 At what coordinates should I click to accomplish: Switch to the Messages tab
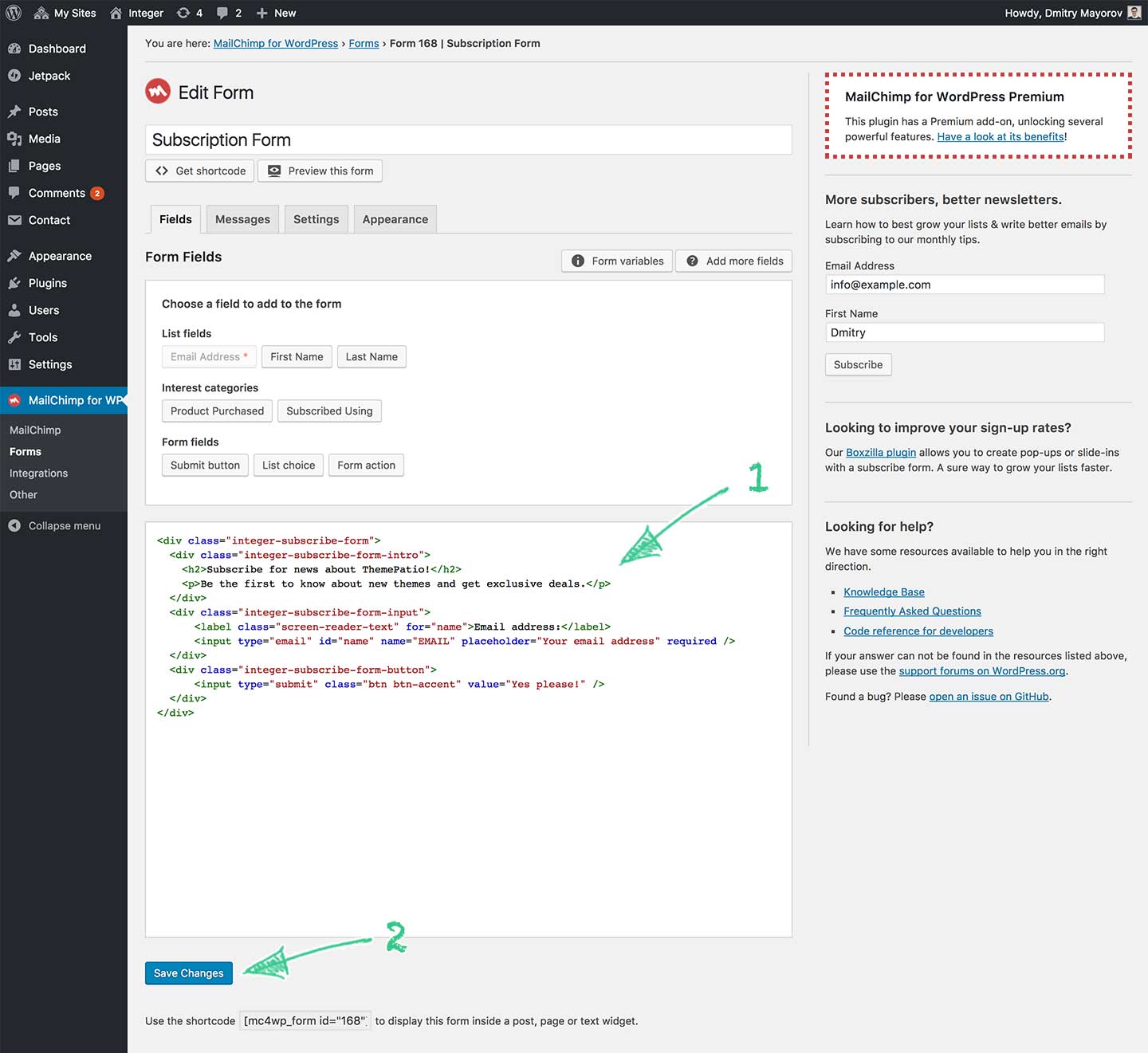pyautogui.click(x=242, y=219)
